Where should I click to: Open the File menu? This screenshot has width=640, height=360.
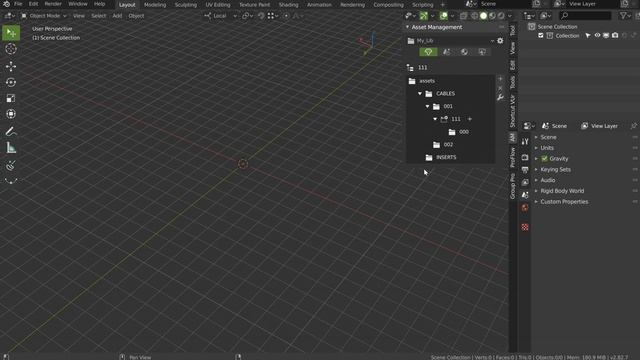(18, 4)
